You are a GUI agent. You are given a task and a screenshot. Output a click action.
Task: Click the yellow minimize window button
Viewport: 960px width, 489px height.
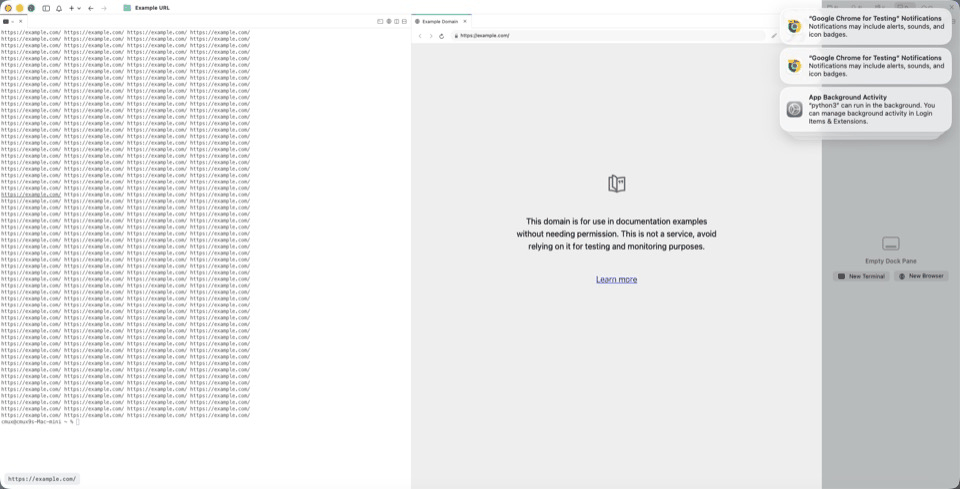20,8
